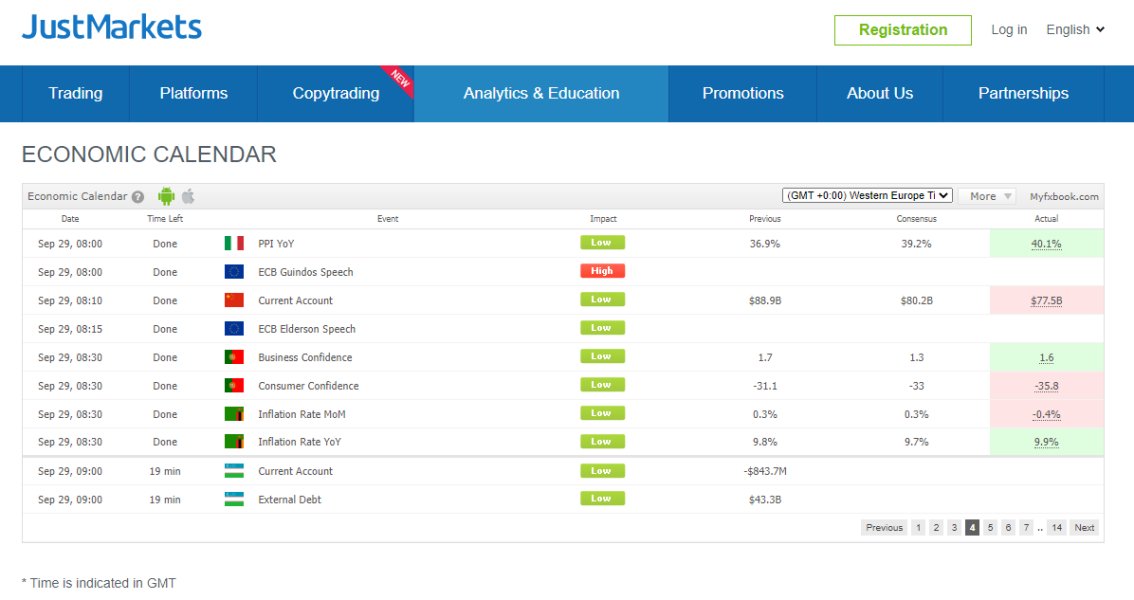The height and width of the screenshot is (600, 1134).
Task: Click the Italy flag for PPI YoY
Action: coord(234,243)
